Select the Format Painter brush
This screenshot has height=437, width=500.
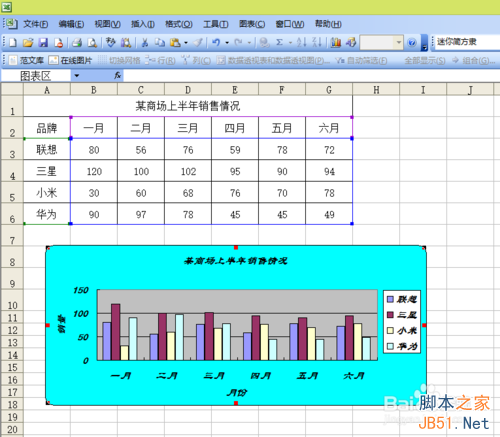198,43
